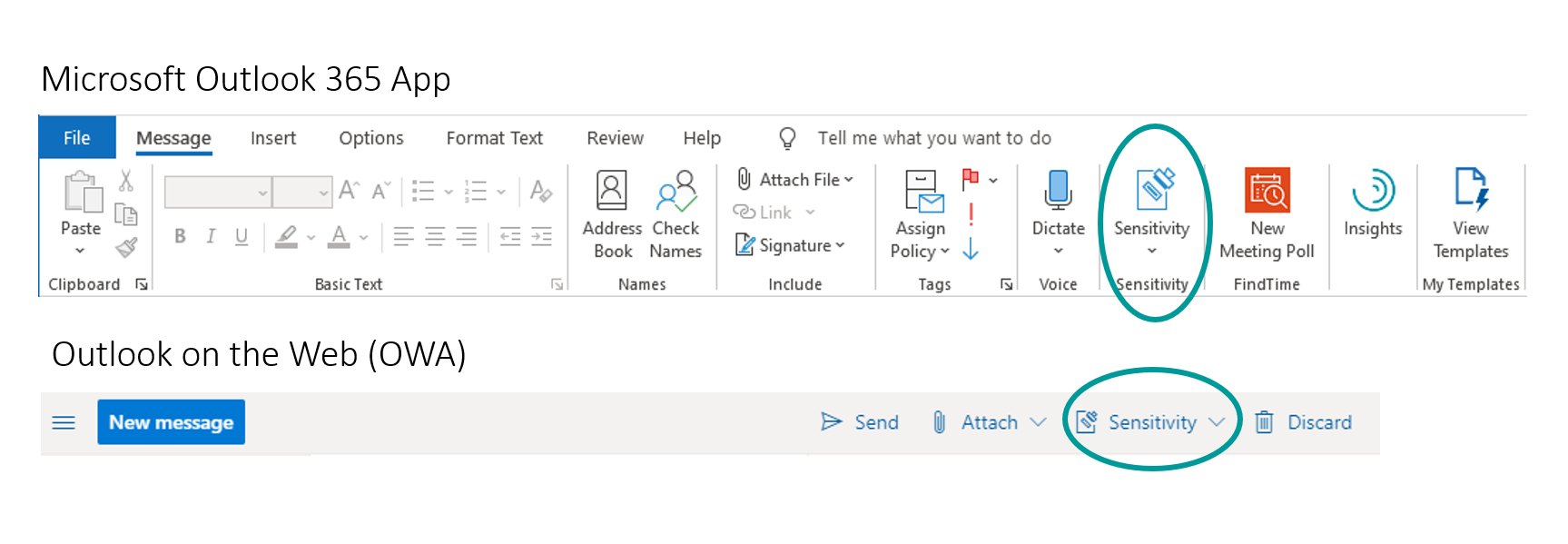Open View Templates
Image resolution: width=1568 pixels, height=544 pixels.
1471,215
